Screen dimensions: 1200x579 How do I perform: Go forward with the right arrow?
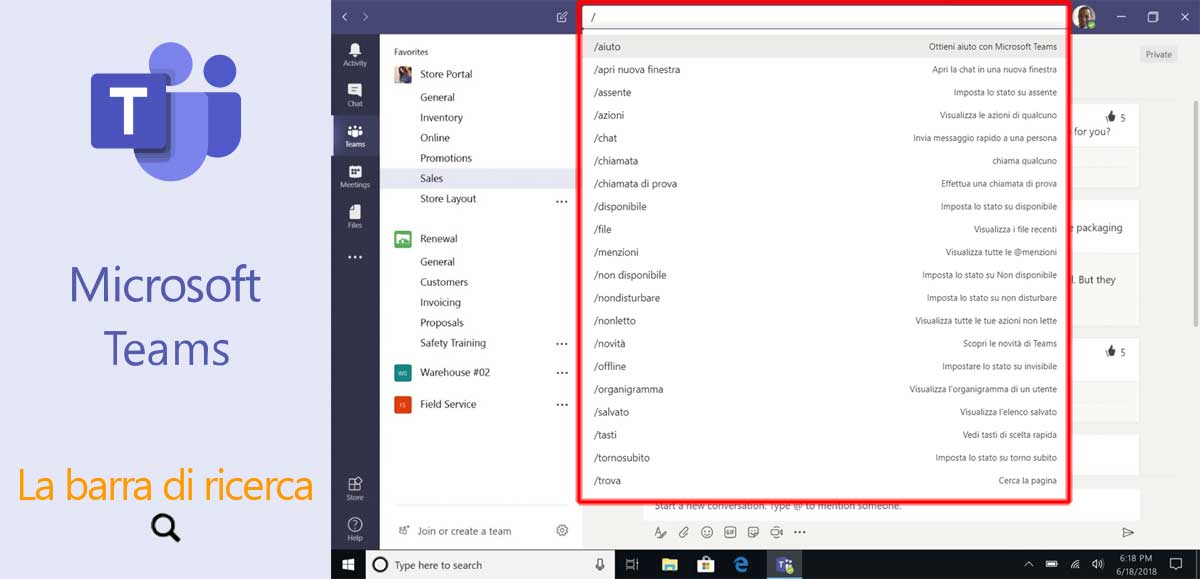pos(366,17)
